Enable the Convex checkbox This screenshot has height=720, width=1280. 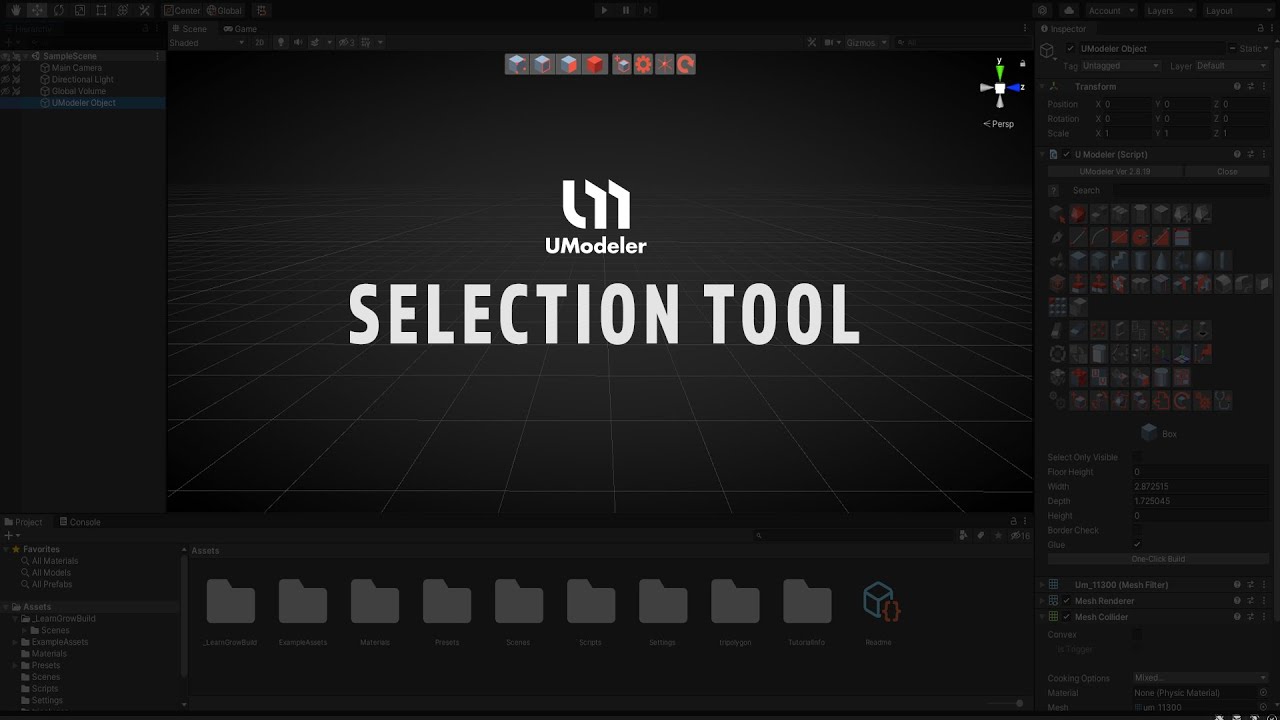1137,634
